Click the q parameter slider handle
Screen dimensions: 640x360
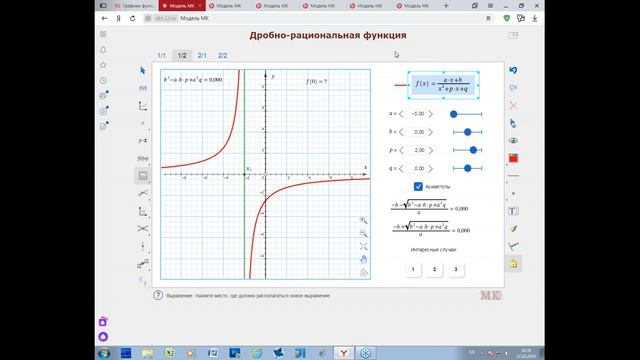(x=468, y=168)
